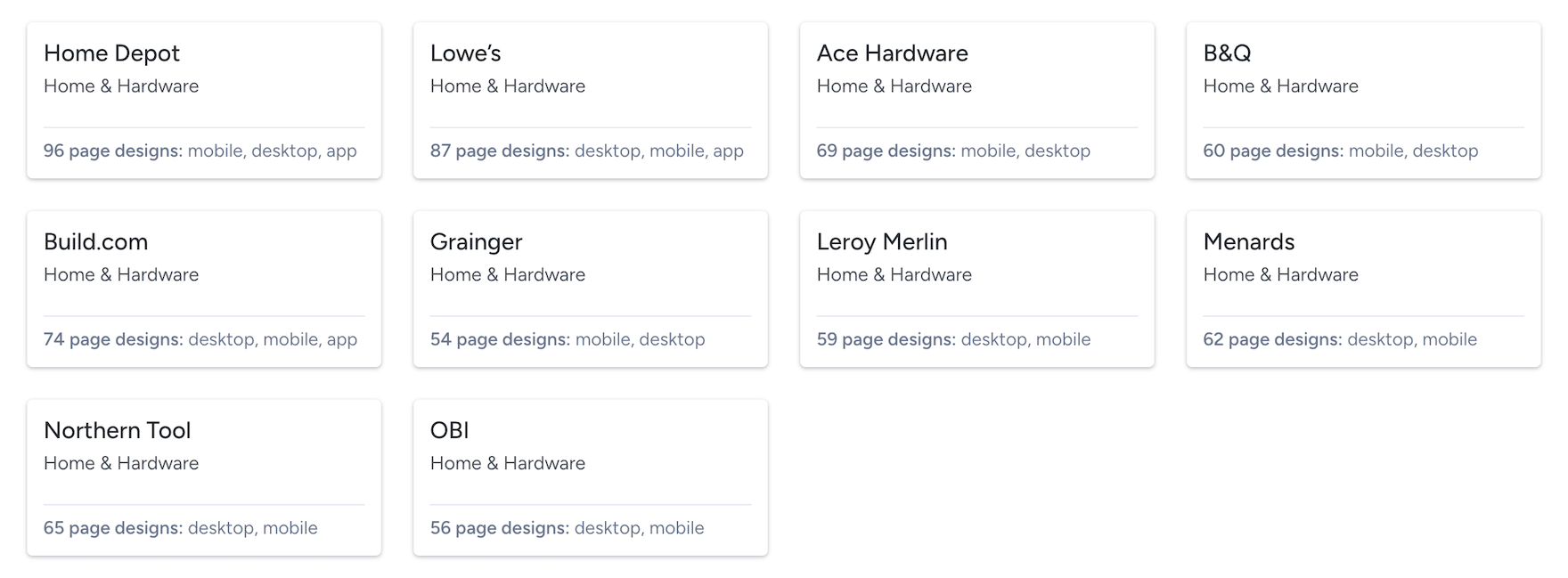Select Grainger's 54 page designs line
1568x578 pixels.
click(x=567, y=340)
